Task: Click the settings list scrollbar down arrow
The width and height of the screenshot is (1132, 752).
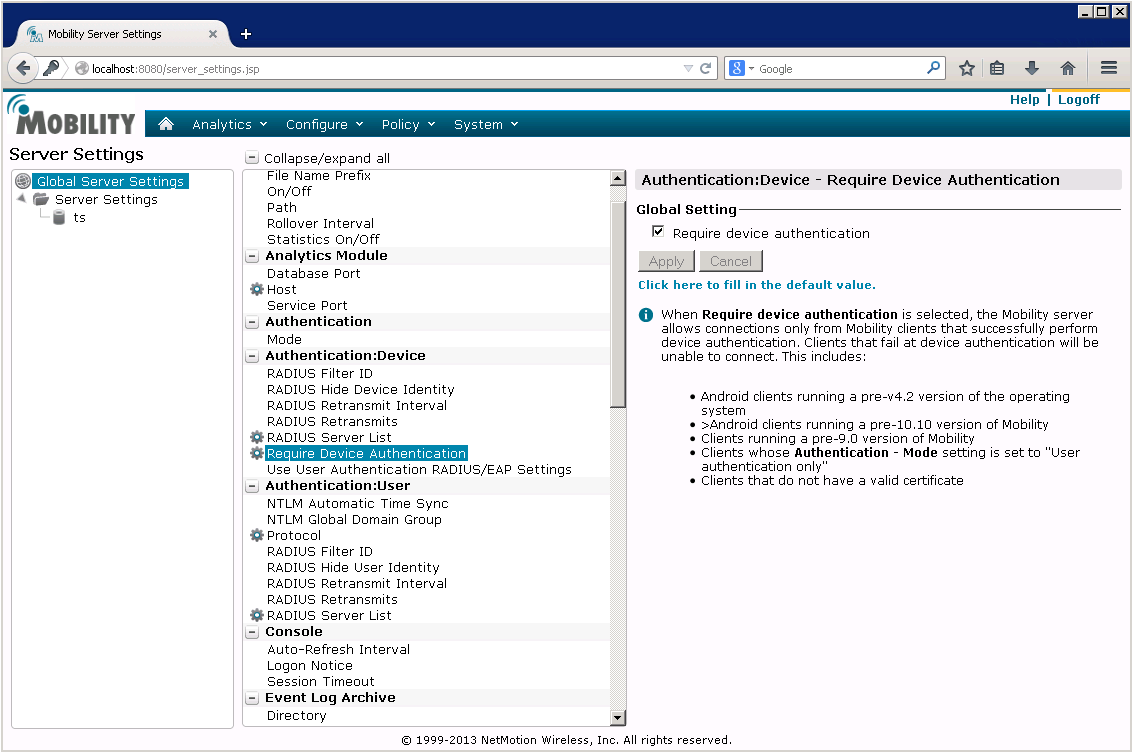Action: [617, 717]
